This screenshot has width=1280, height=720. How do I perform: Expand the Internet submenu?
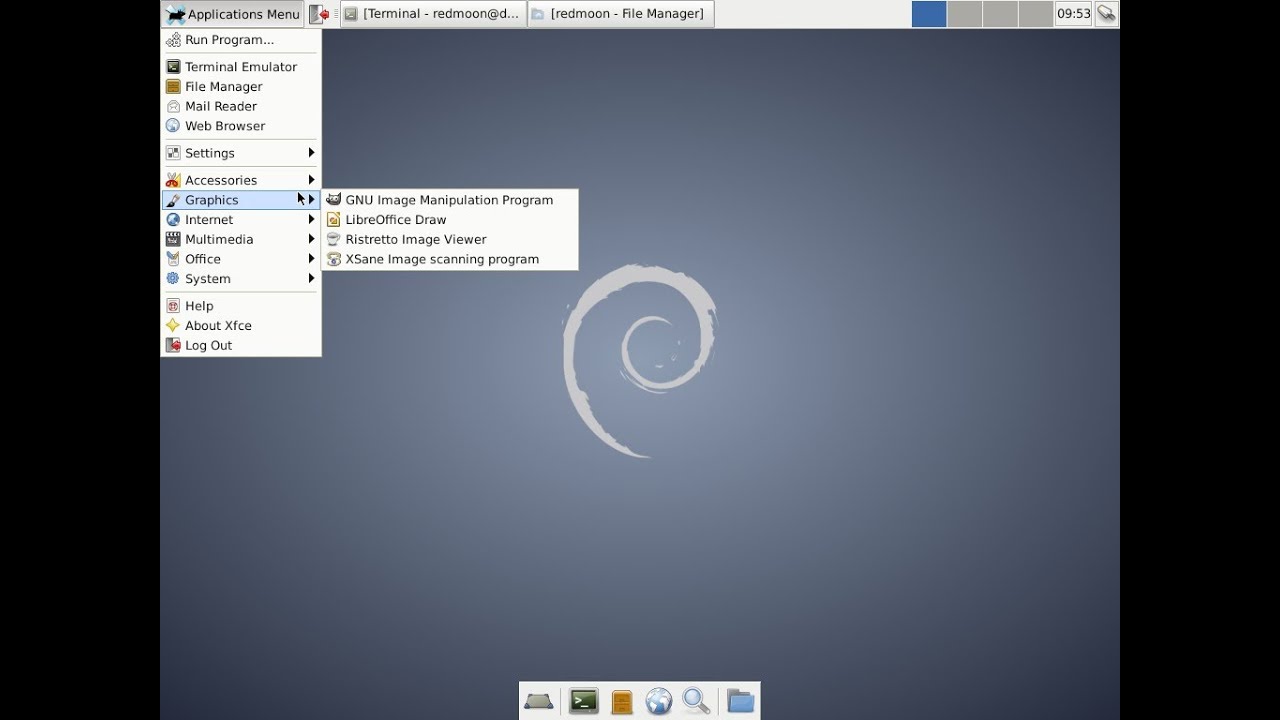click(x=240, y=220)
